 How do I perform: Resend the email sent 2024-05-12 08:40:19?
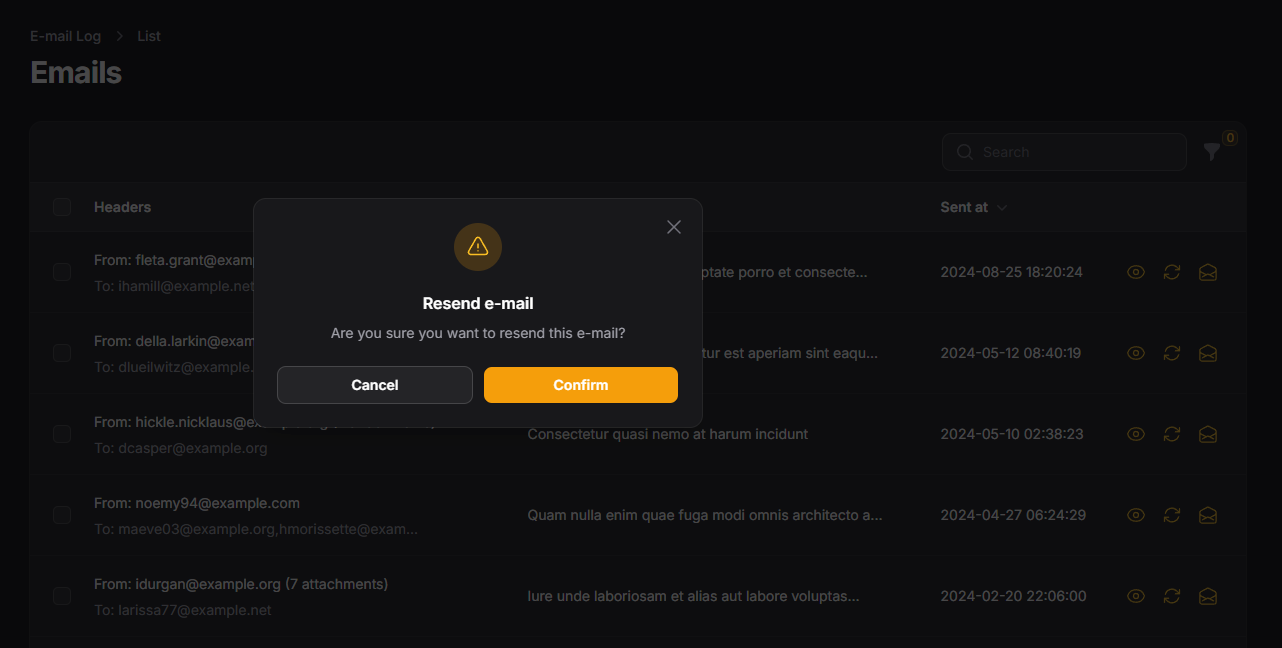1172,353
